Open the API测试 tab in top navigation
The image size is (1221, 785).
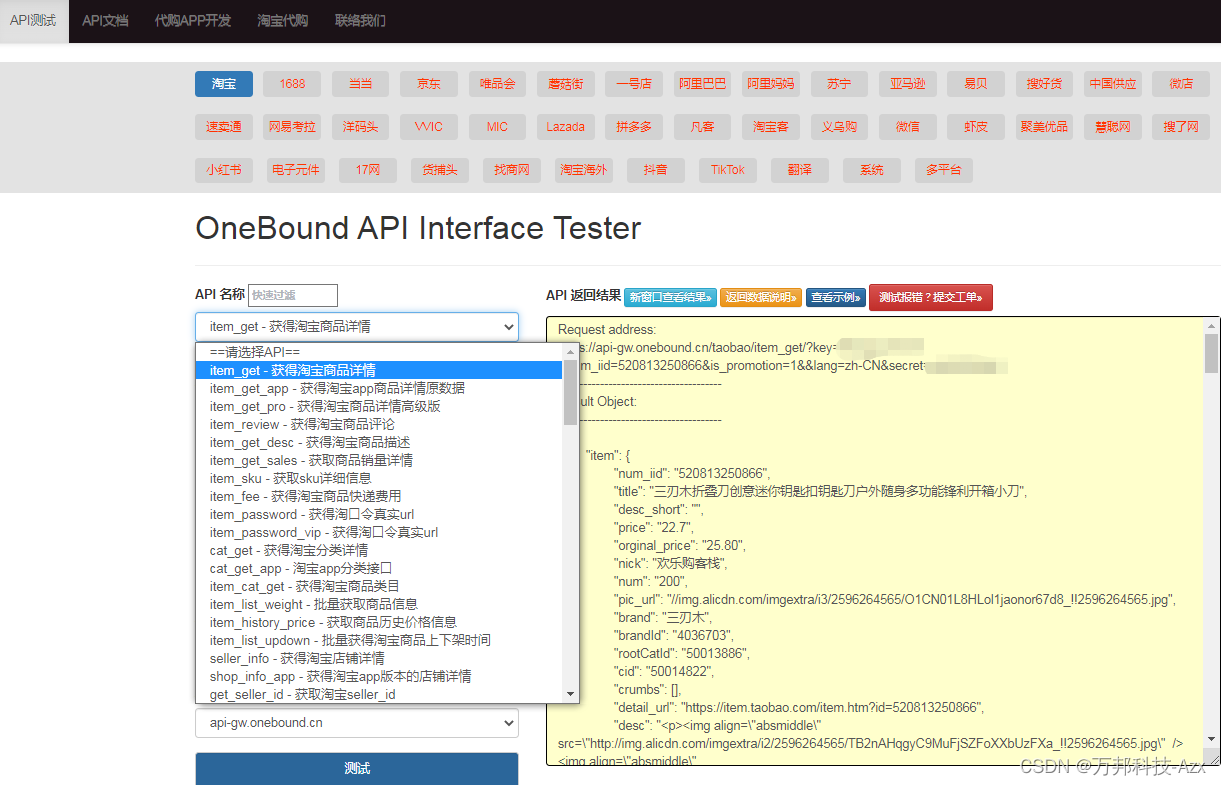34,21
